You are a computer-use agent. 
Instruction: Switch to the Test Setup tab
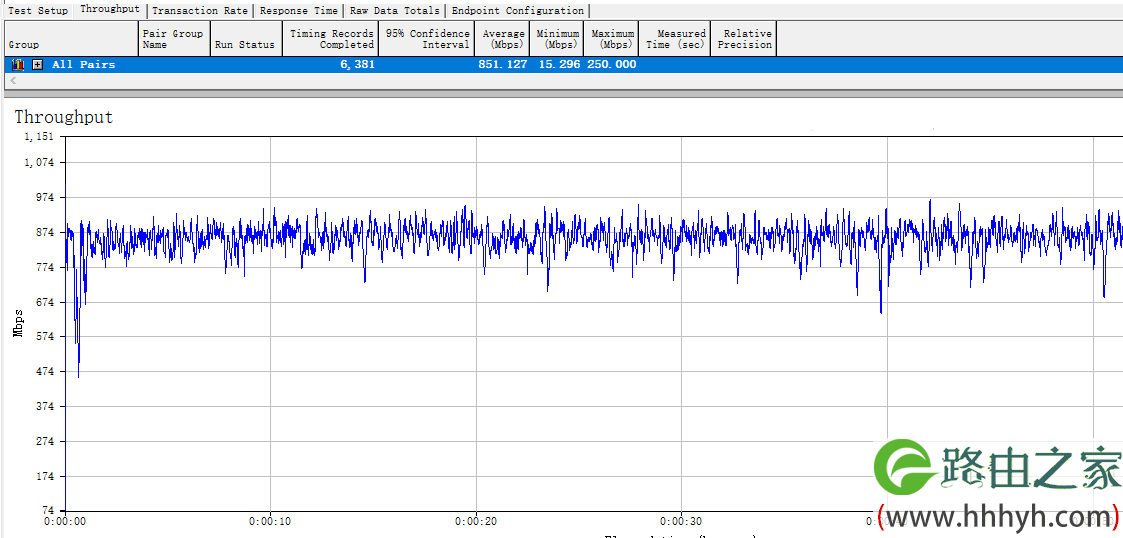[x=37, y=11]
